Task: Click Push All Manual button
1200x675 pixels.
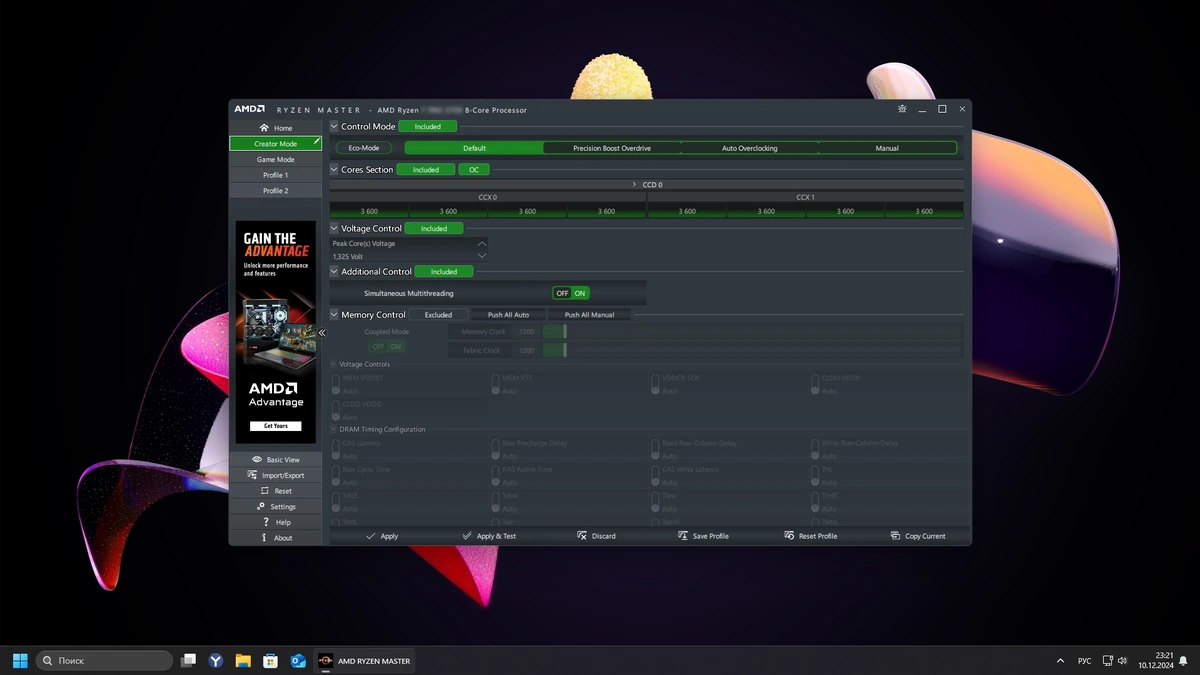Action: [x=589, y=315]
